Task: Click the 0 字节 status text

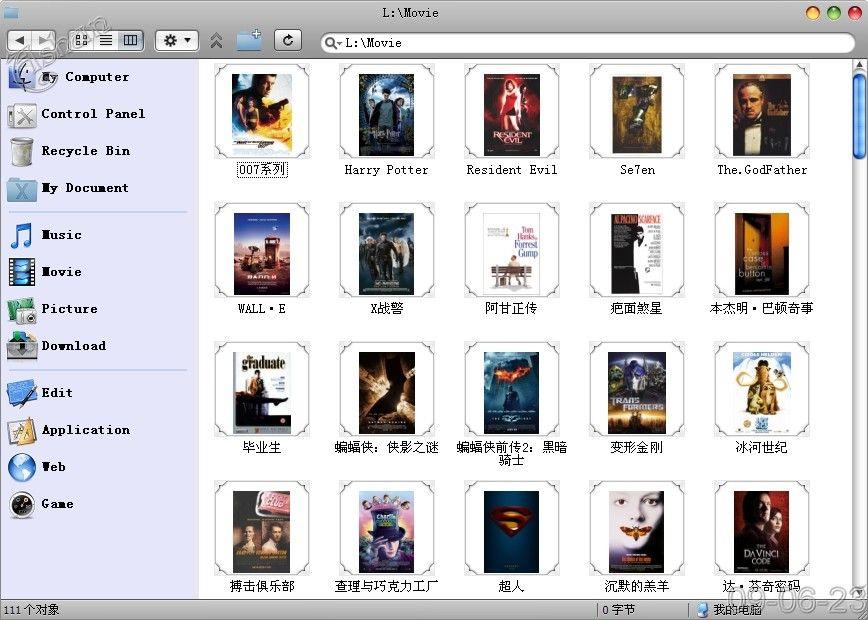Action: tap(618, 610)
